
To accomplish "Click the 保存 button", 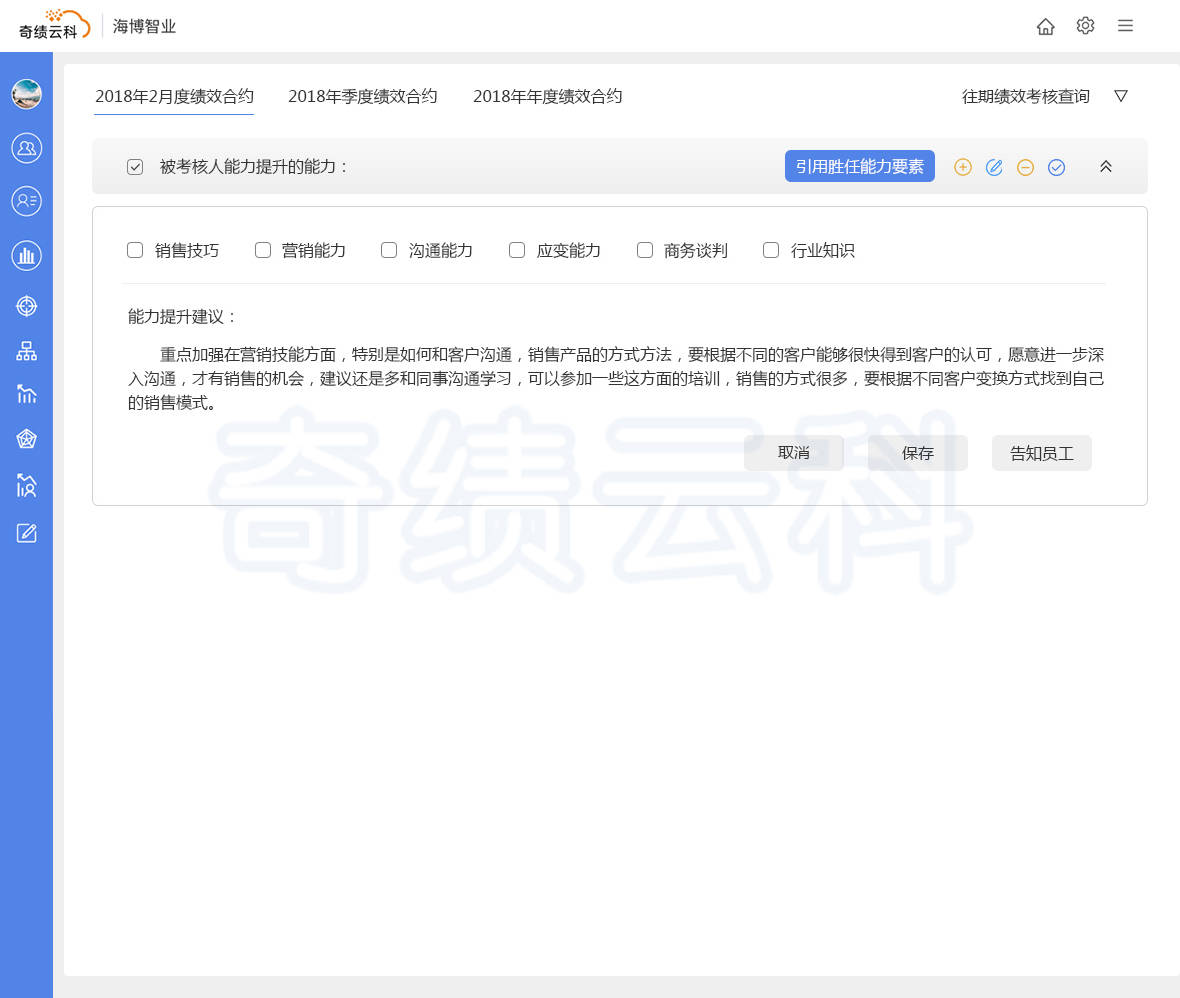I will (x=917, y=453).
